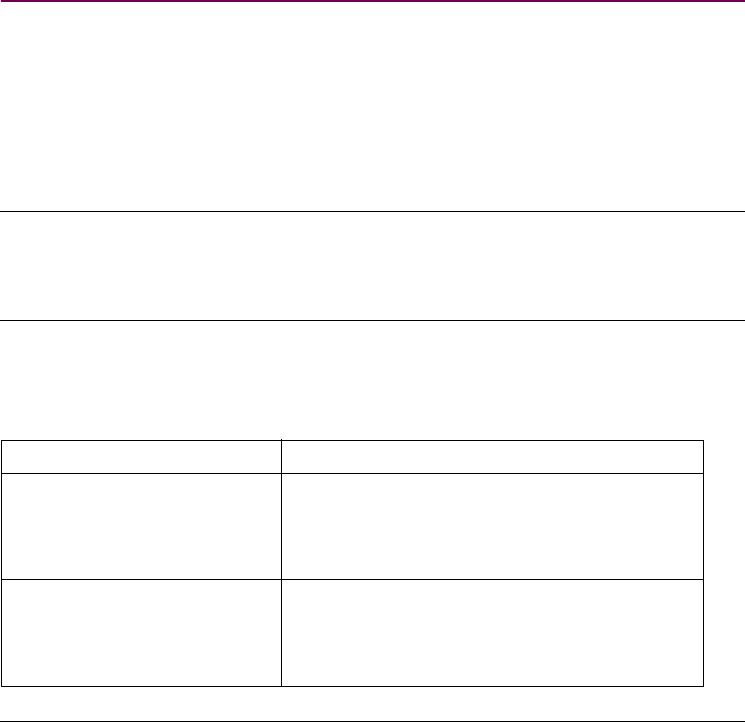Click the bottom-right empty table cell
745x722 pixels.
tap(492, 633)
